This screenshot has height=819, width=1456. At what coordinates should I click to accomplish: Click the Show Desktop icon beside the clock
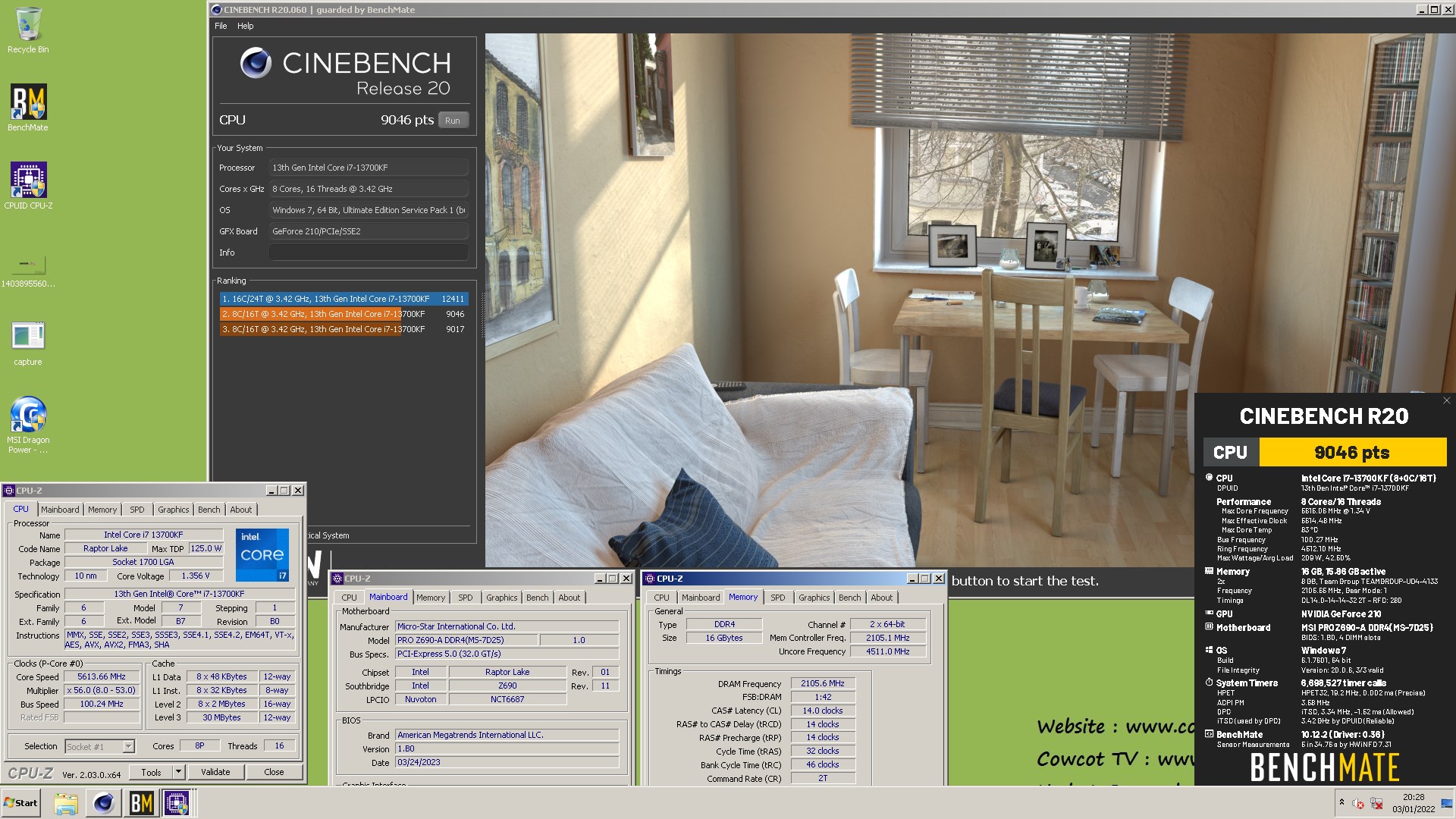[x=1447, y=804]
